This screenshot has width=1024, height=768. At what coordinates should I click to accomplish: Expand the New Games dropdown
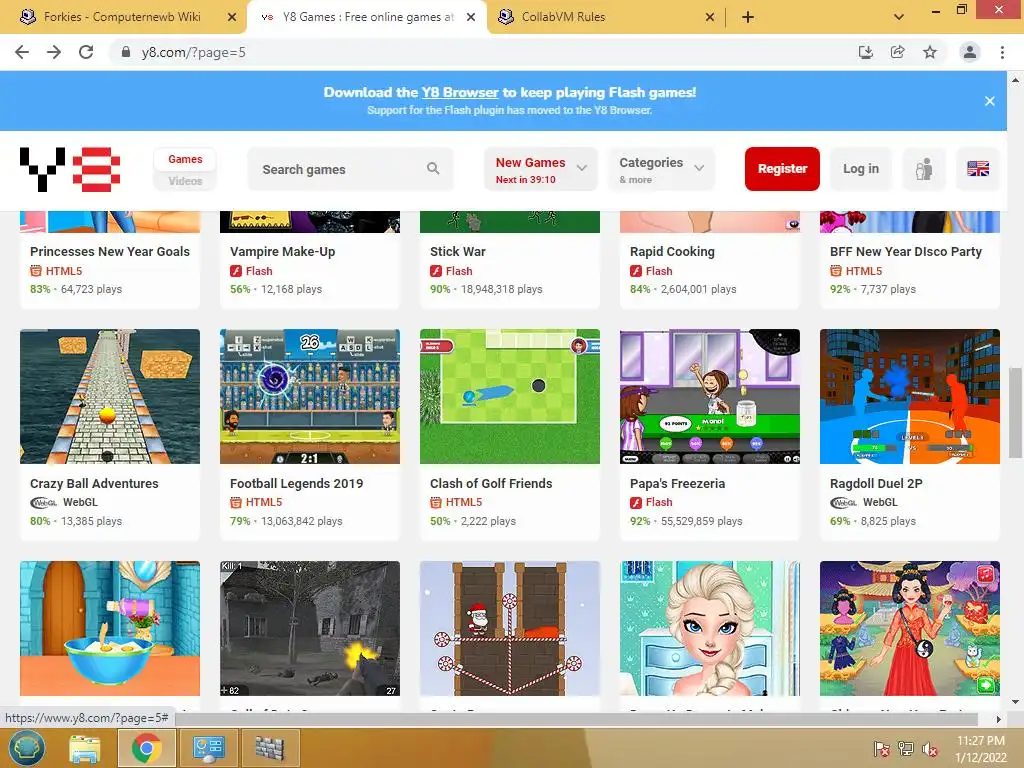click(541, 169)
